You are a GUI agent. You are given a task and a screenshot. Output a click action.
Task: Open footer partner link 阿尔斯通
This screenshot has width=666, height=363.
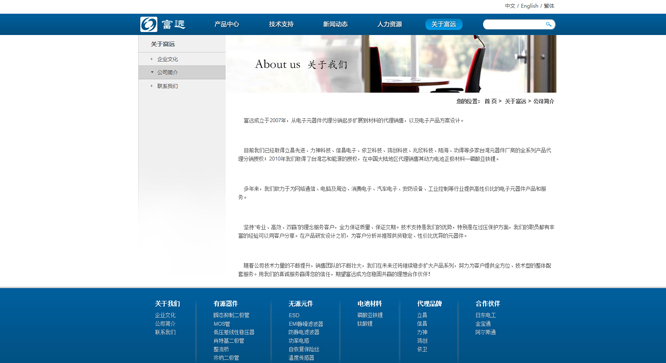[485, 332]
